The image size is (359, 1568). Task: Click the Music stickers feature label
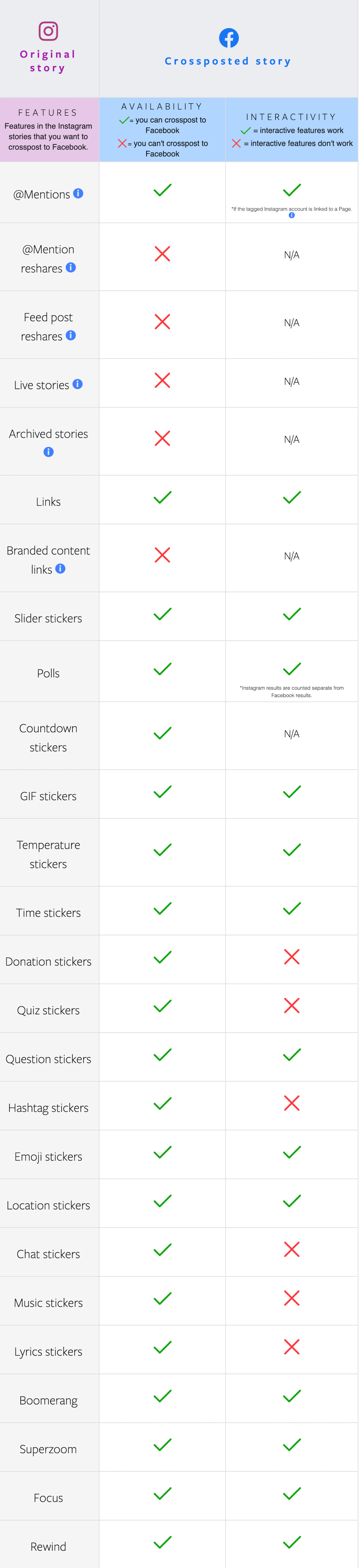(48, 1303)
